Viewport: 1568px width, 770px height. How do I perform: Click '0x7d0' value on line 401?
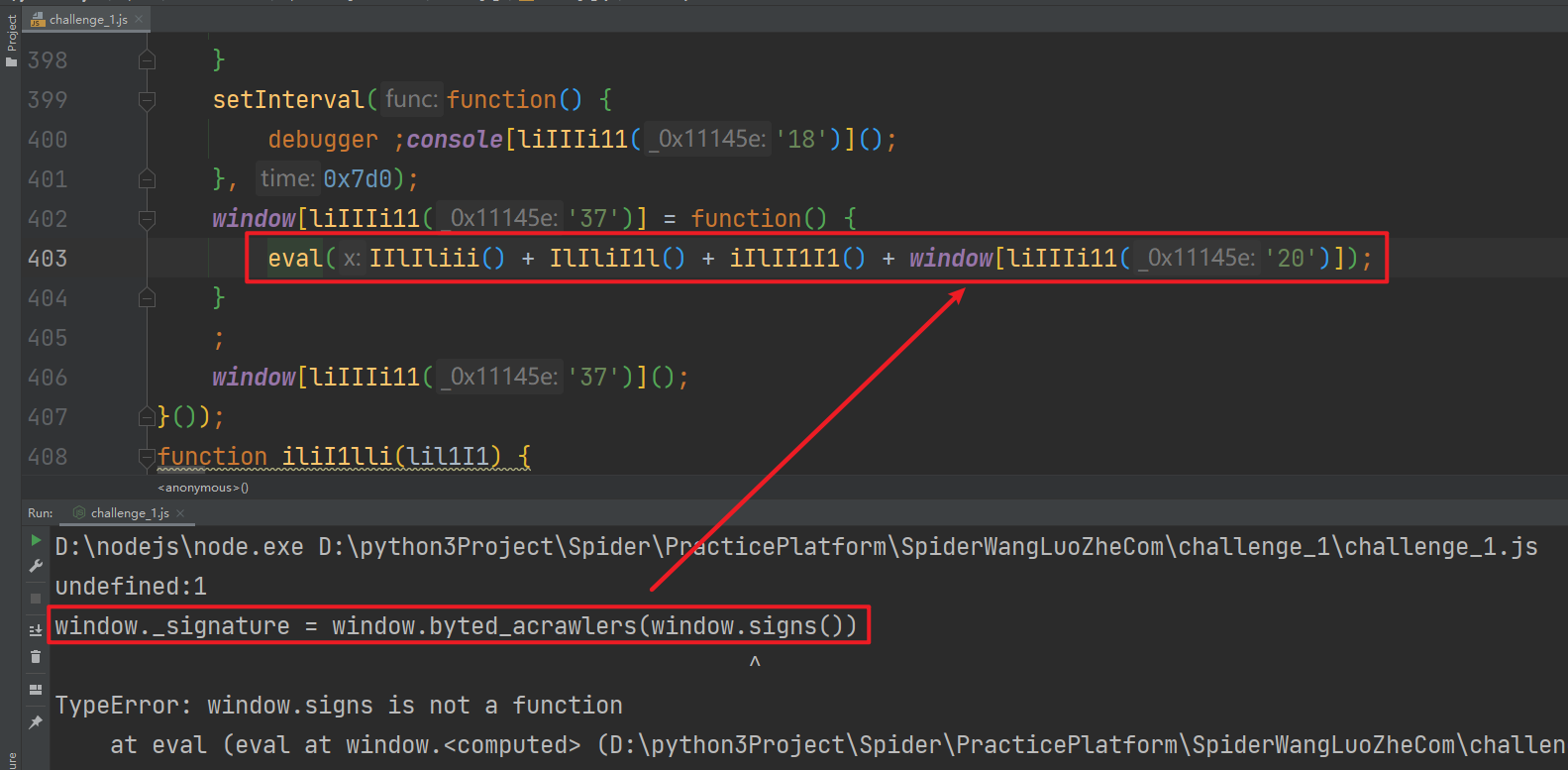358,179
